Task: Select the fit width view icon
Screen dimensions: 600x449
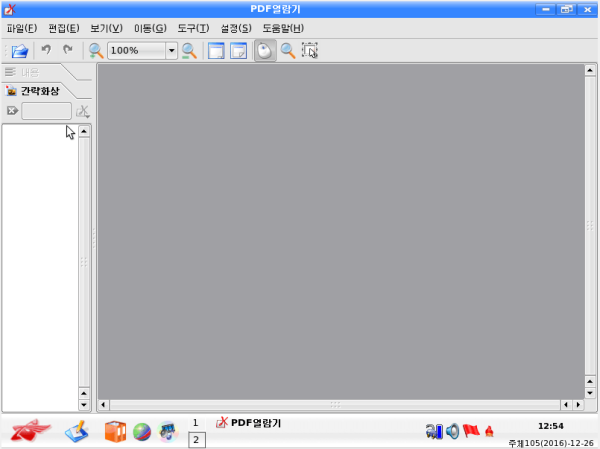Action: pyautogui.click(x=239, y=51)
